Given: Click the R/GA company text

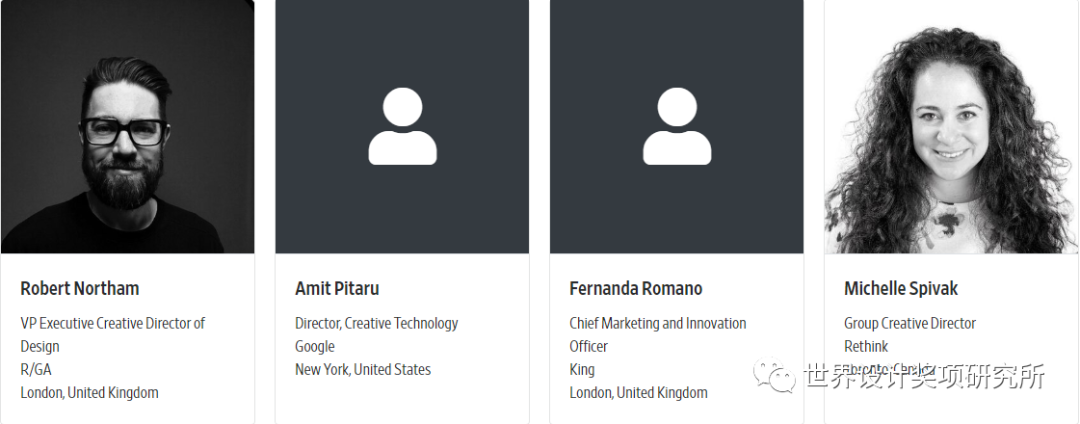Looking at the screenshot, I should pyautogui.click(x=36, y=370).
